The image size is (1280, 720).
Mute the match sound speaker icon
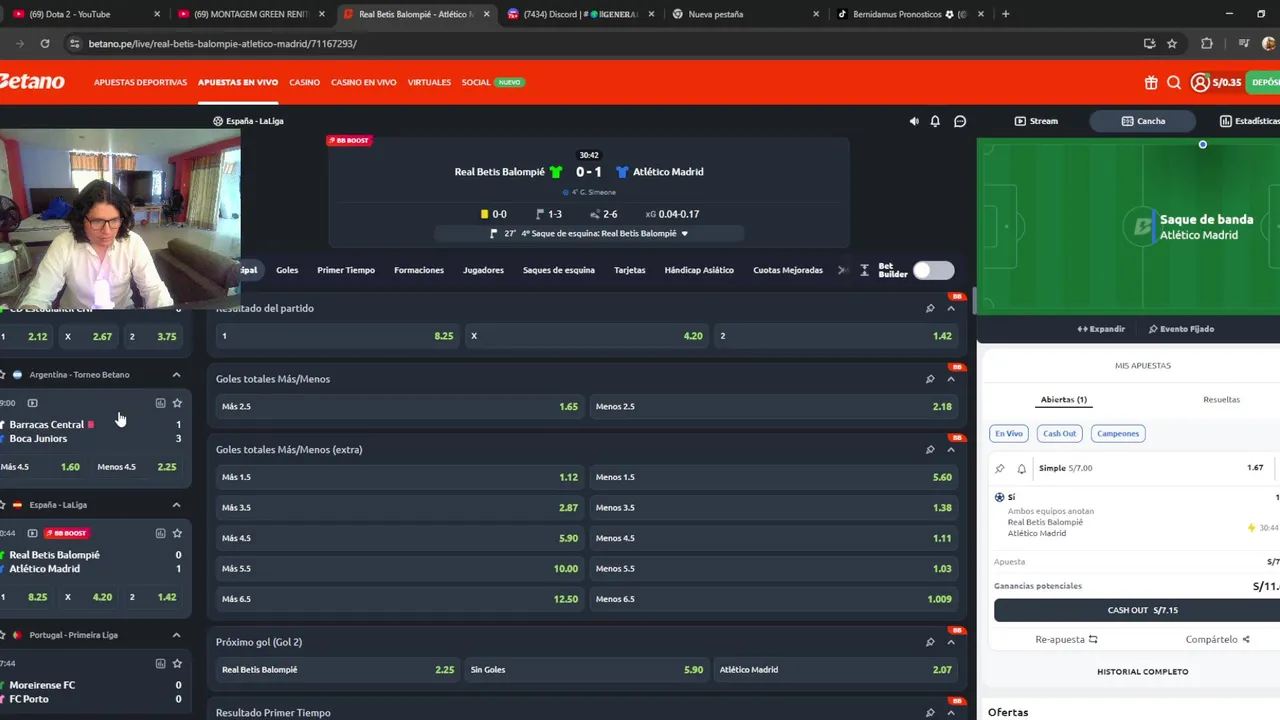pyautogui.click(x=914, y=121)
